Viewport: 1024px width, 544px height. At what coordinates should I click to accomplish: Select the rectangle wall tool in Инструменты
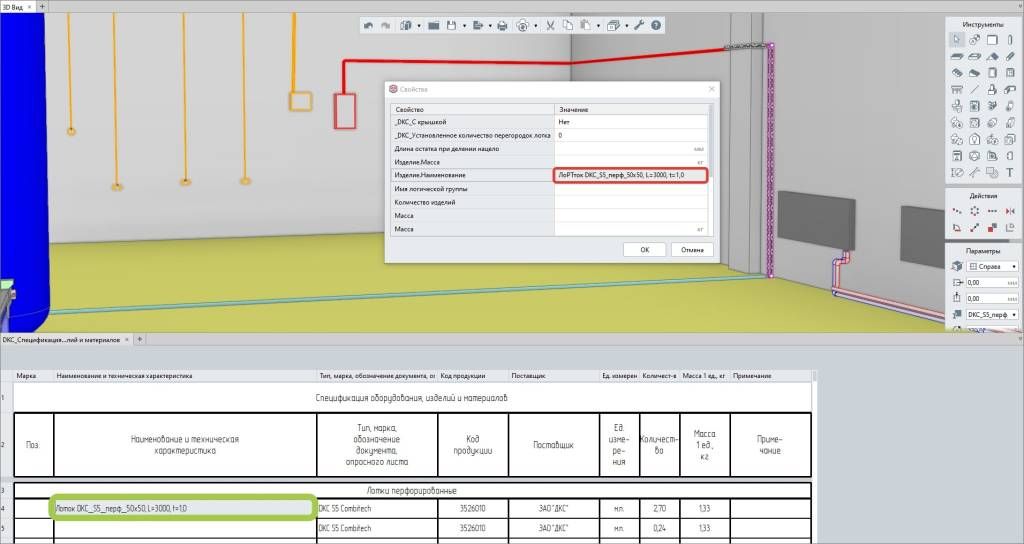[993, 40]
